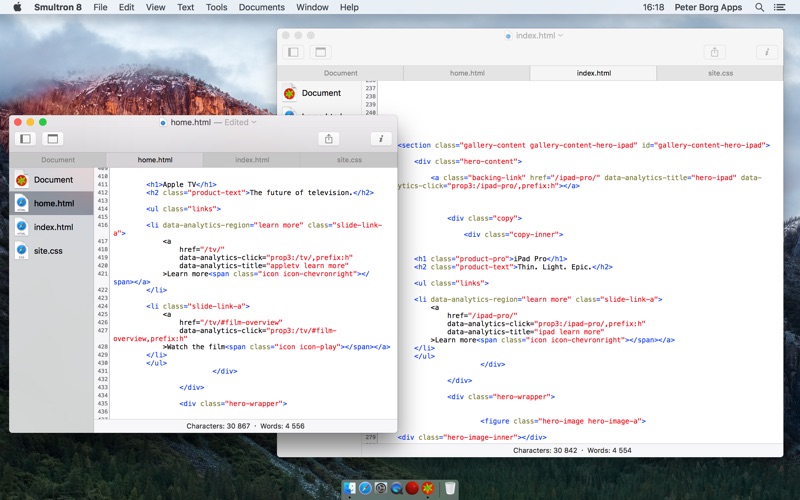Open the grey circular app icon in Dock
Screen dimensions: 800x500
(381, 488)
